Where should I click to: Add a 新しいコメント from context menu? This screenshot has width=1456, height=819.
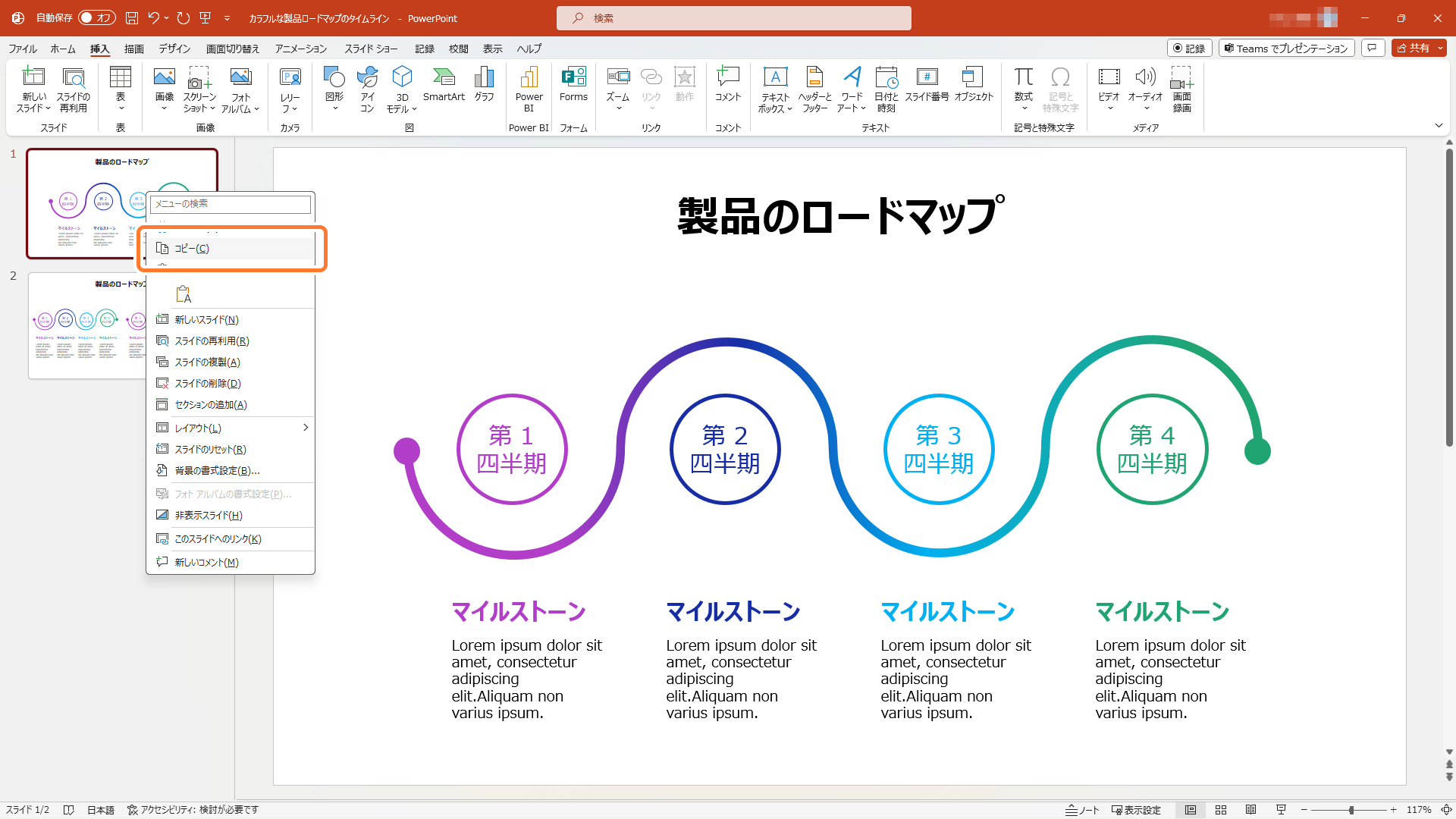point(207,561)
